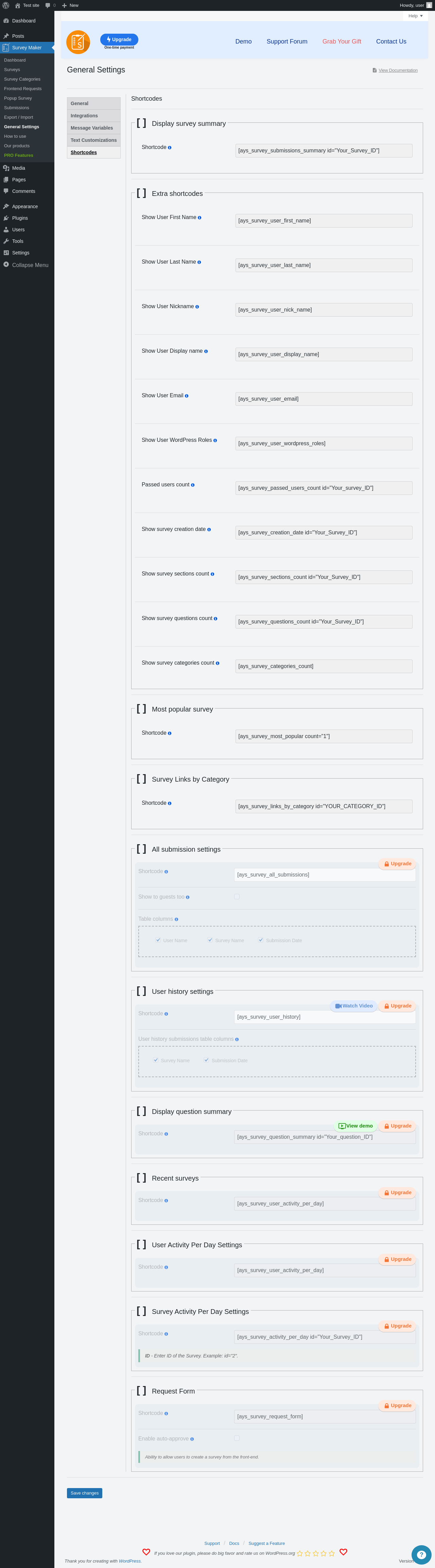Toggle the User Name table column checkbox
Image resolution: width=435 pixels, height=1568 pixels.
(x=158, y=940)
